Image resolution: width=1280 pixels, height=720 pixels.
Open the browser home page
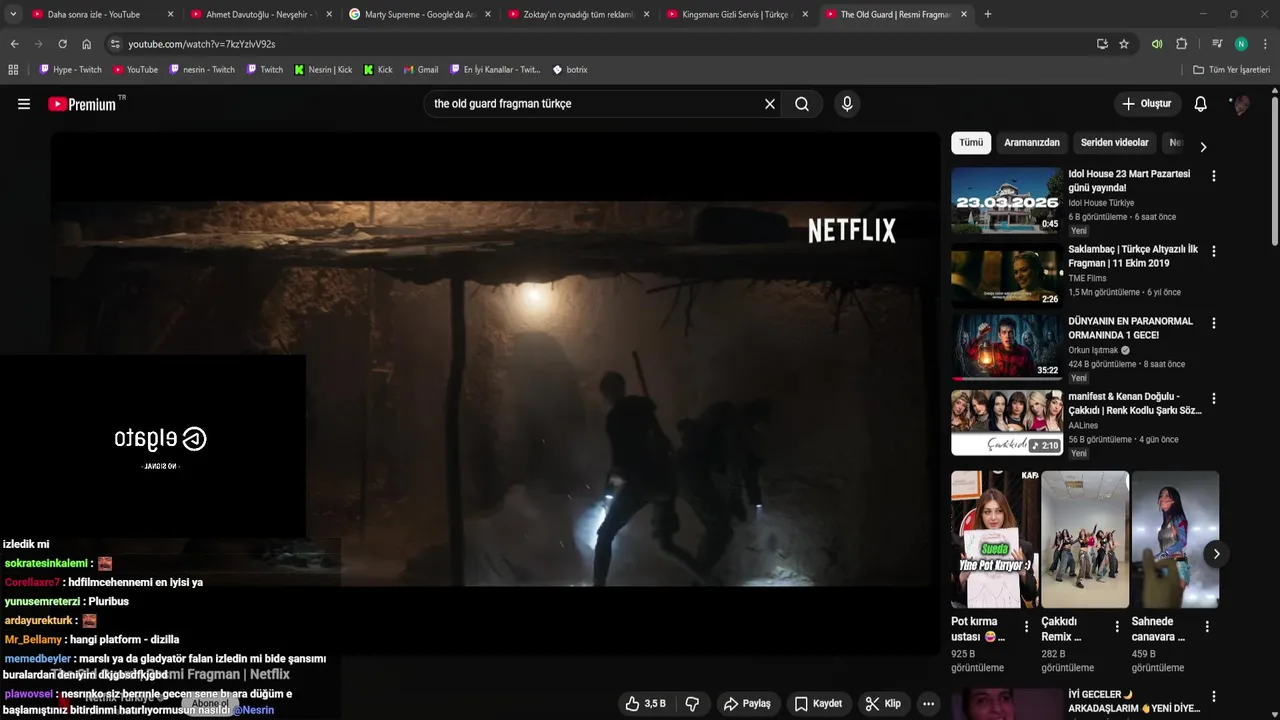tap(87, 44)
